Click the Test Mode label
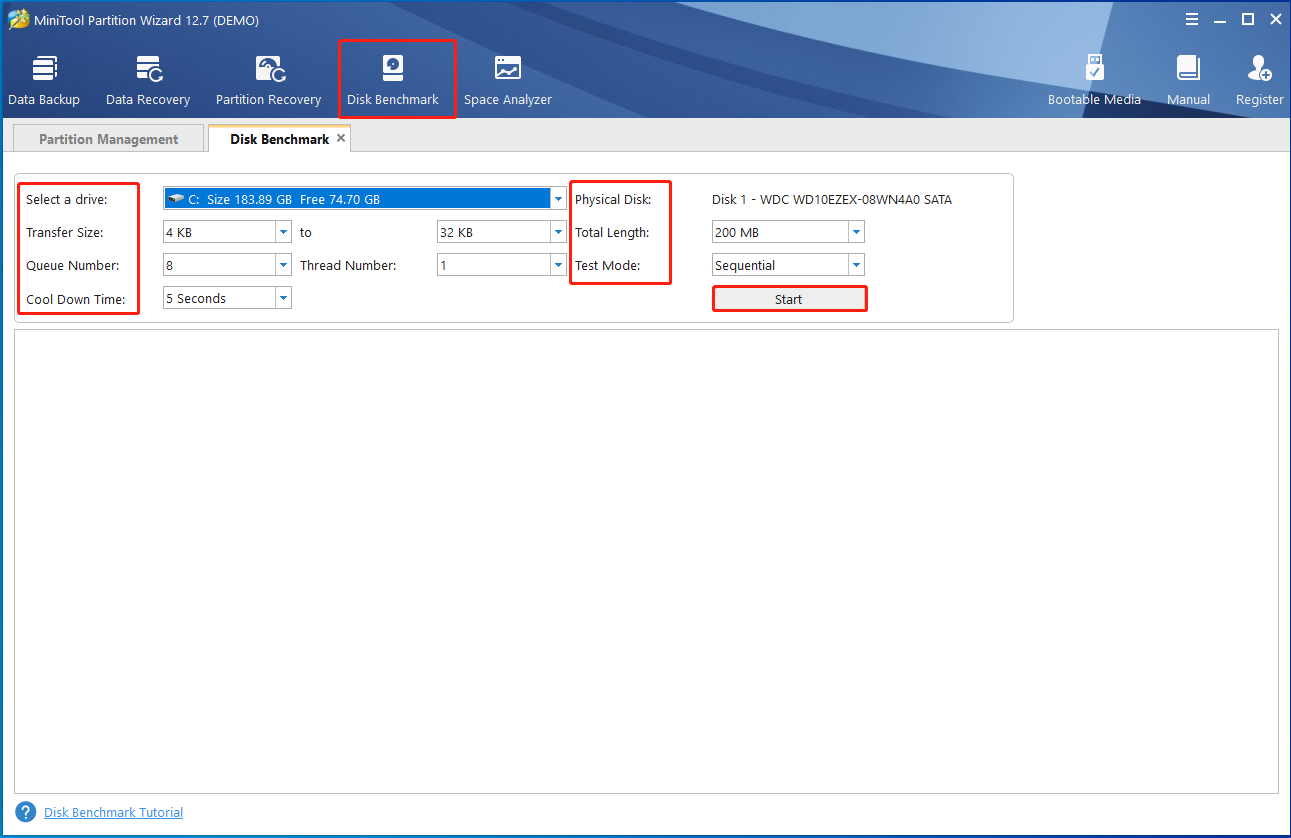This screenshot has height=838, width=1291. click(607, 265)
